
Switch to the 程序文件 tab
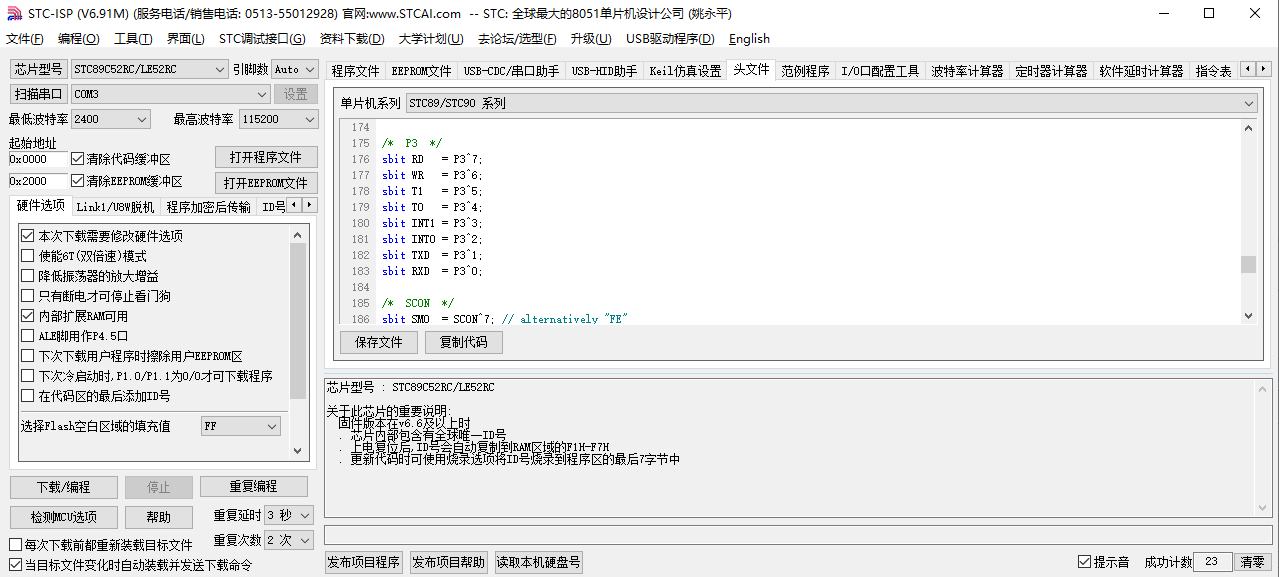pos(355,71)
